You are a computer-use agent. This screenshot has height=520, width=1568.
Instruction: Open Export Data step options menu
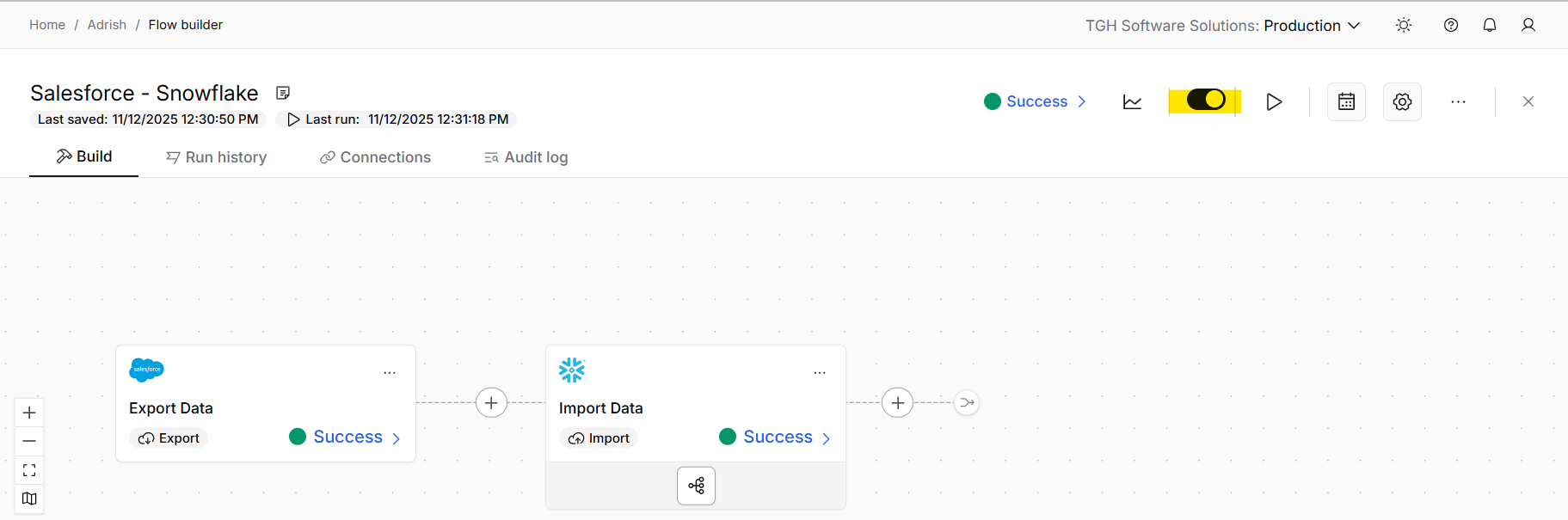tap(390, 372)
